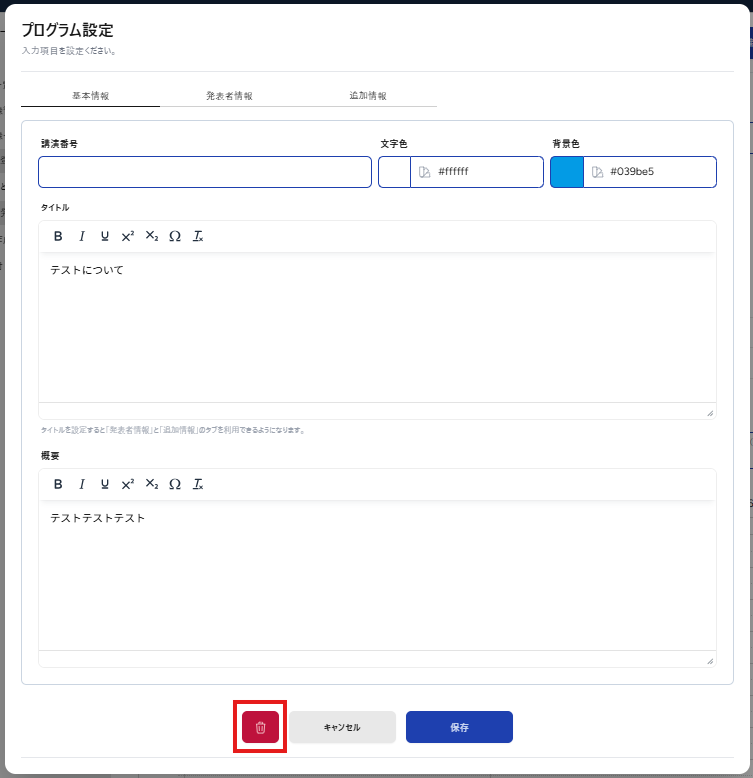Apply Underline in the title editor
The height and width of the screenshot is (778, 753).
click(105, 237)
